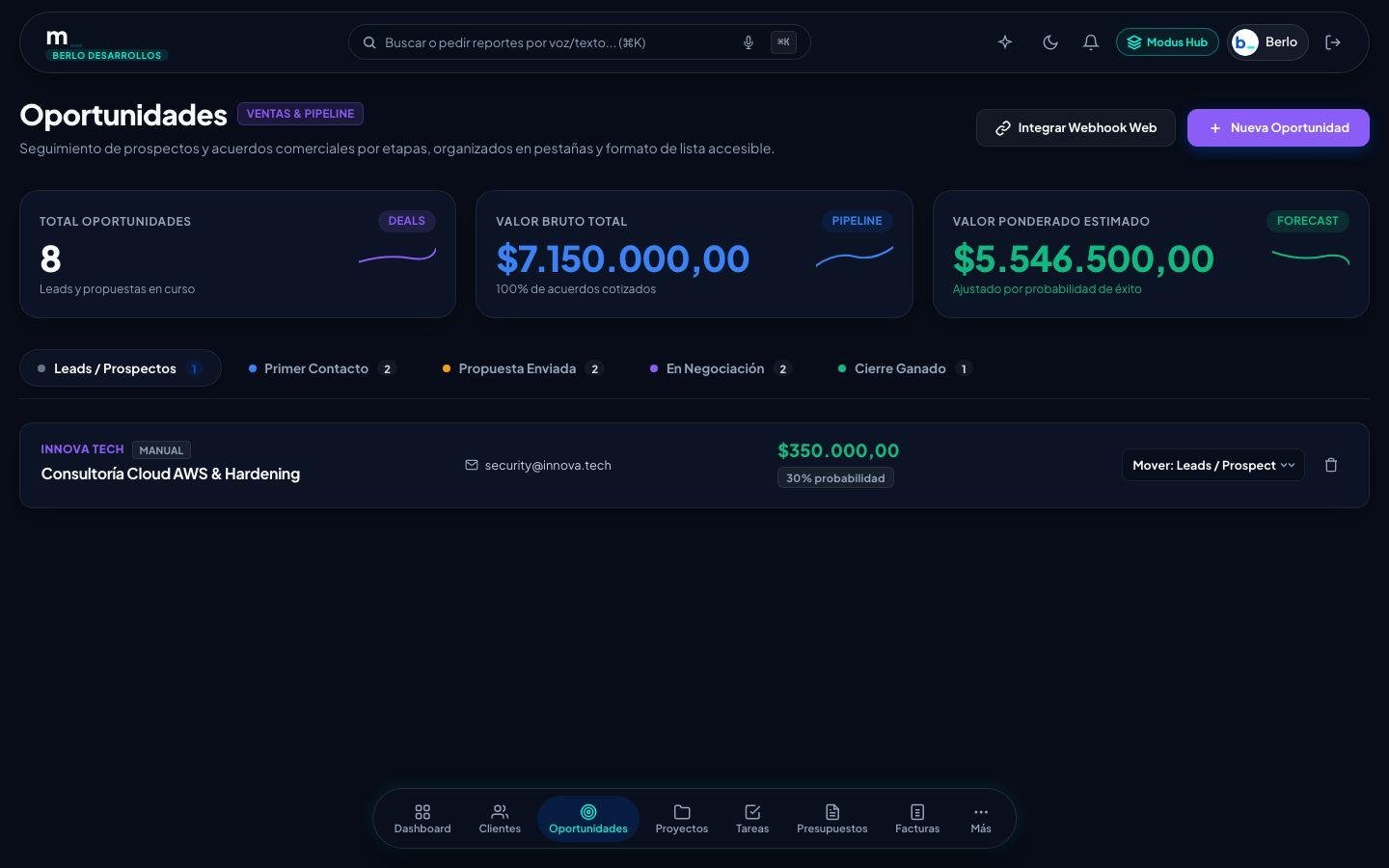Click the Valor Bruto Total amount
This screenshot has width=1389, height=868.
(622, 258)
